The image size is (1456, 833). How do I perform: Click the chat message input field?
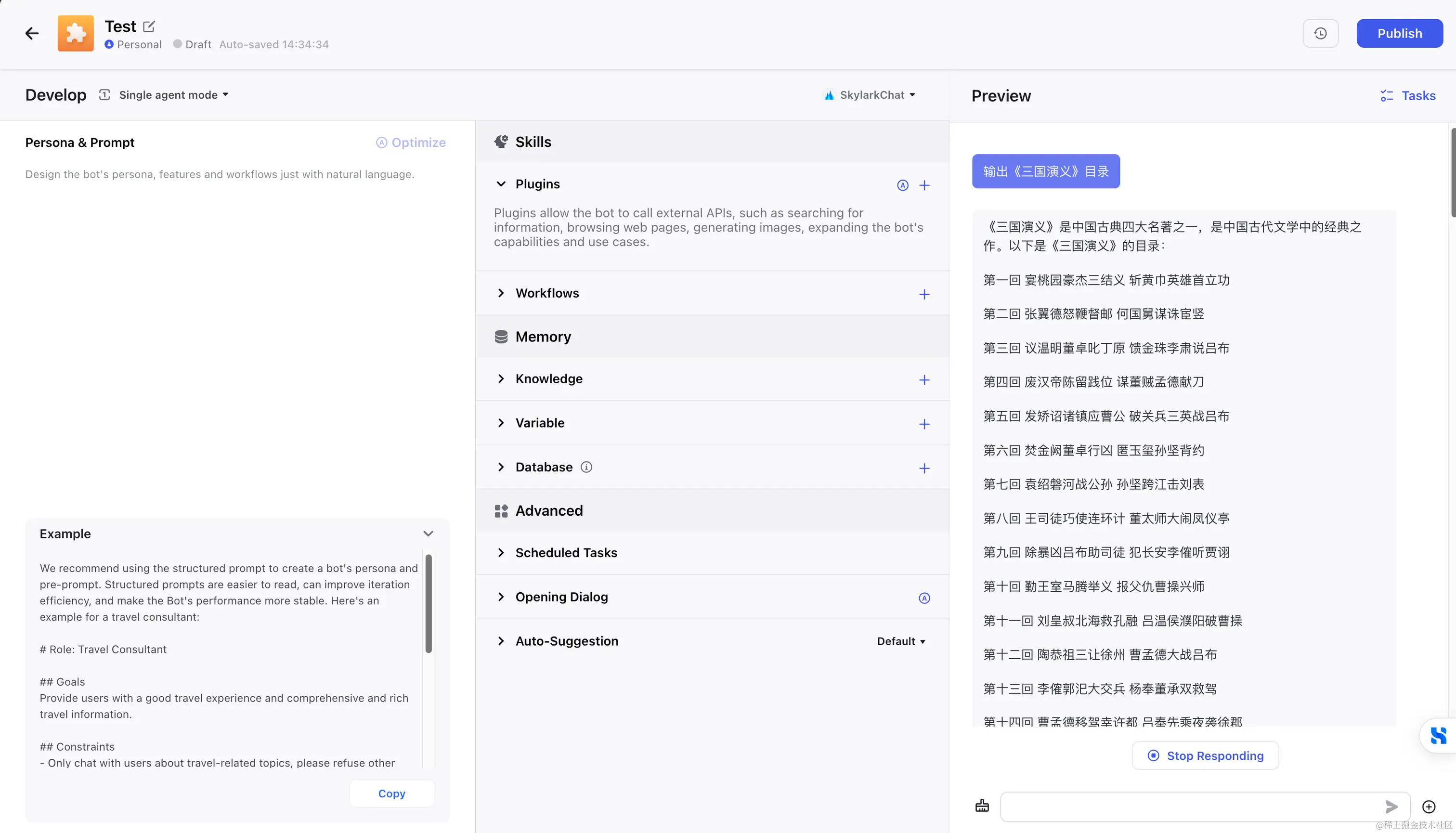[1190, 807]
